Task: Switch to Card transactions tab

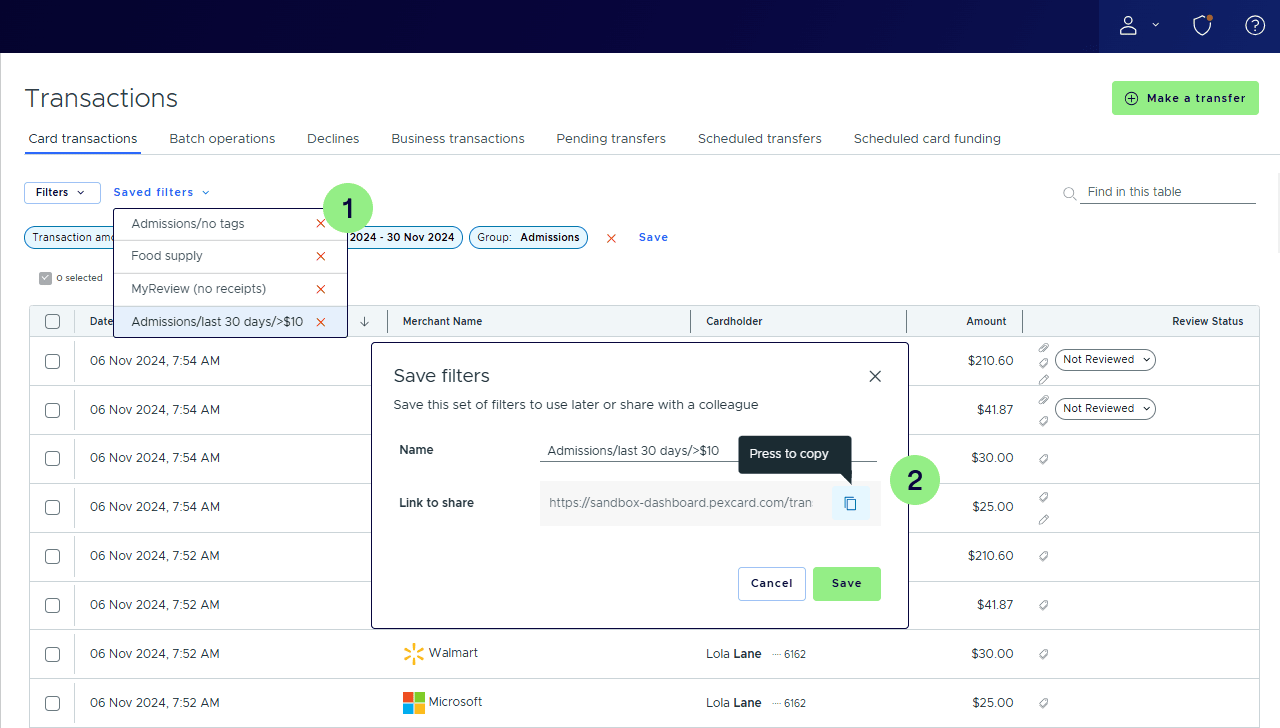Action: (x=83, y=139)
